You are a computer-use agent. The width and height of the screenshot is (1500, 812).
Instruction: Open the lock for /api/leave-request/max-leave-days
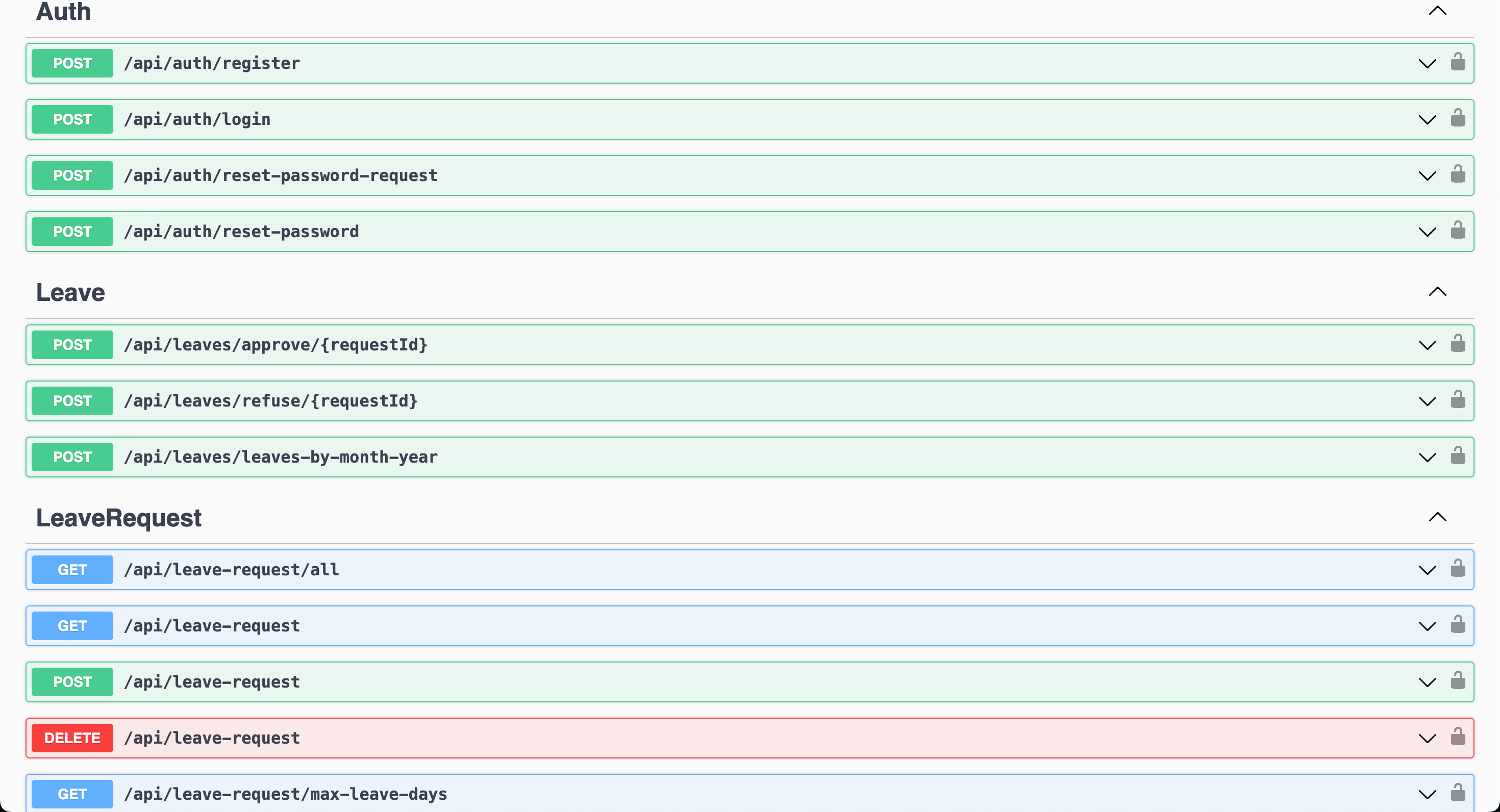(1458, 793)
